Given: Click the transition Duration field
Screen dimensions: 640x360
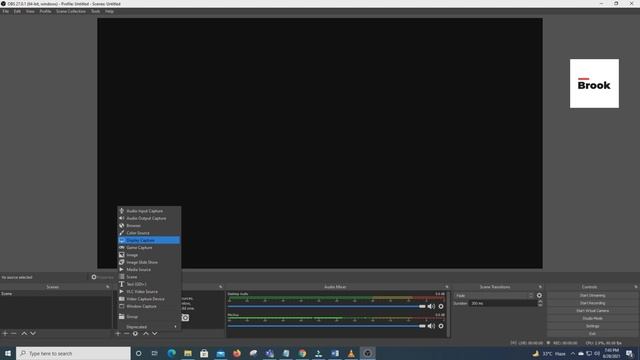Looking at the screenshot, I should [503, 303].
